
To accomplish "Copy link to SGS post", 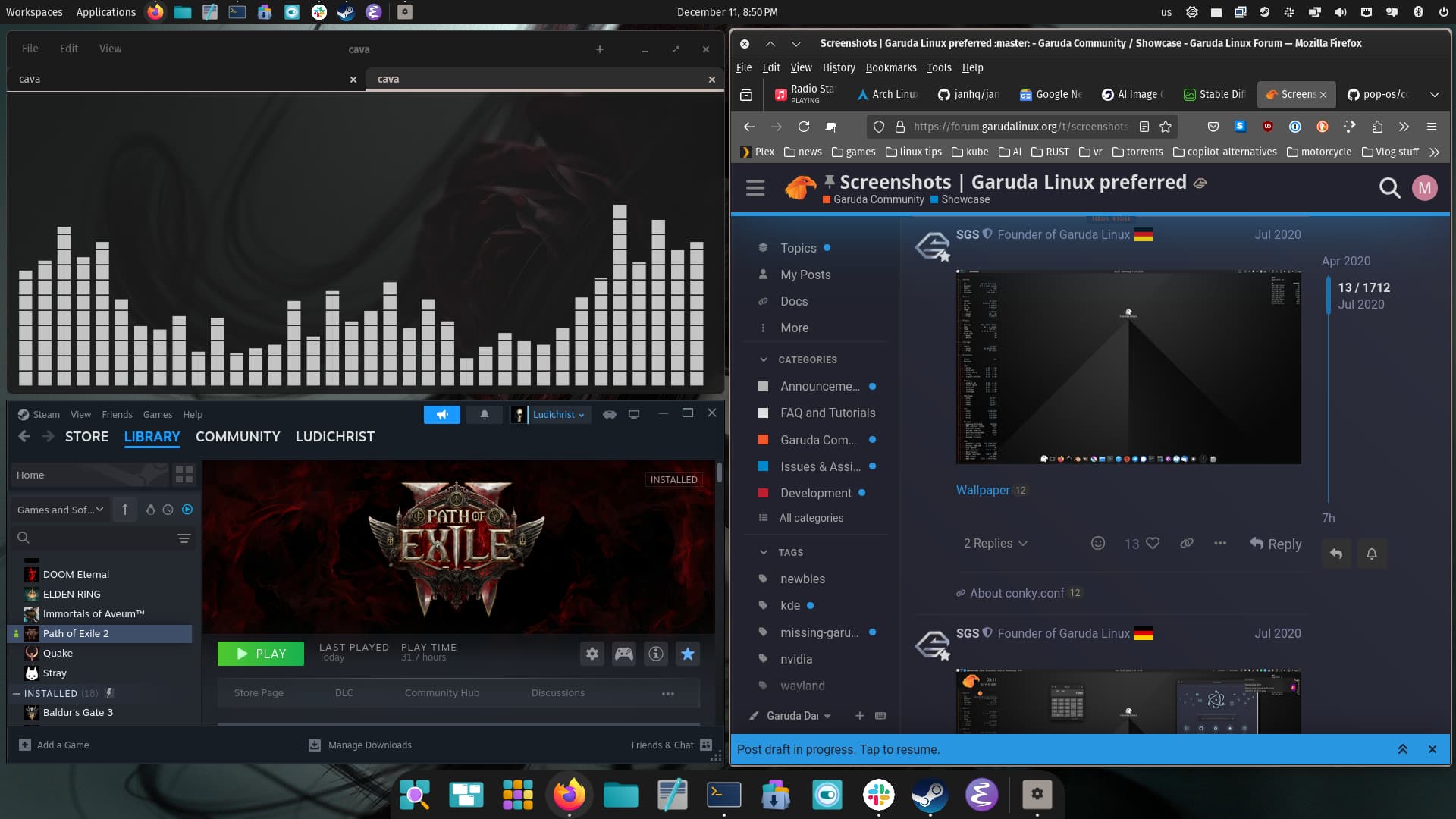I will [x=1187, y=543].
